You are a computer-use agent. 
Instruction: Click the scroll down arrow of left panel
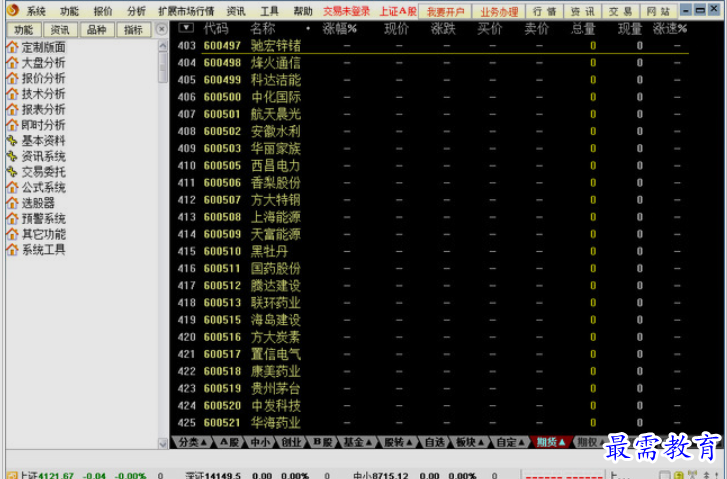(162, 444)
